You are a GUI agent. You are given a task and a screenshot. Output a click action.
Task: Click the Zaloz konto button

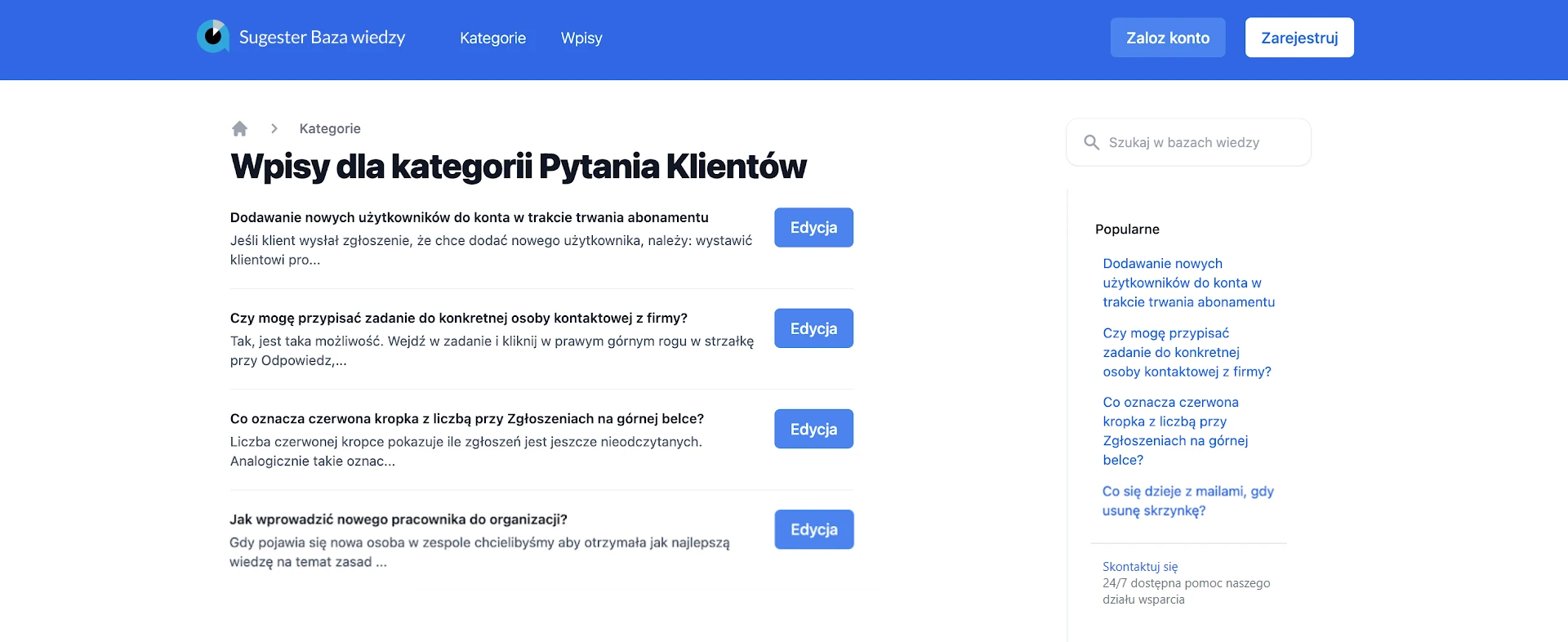[x=1168, y=38]
